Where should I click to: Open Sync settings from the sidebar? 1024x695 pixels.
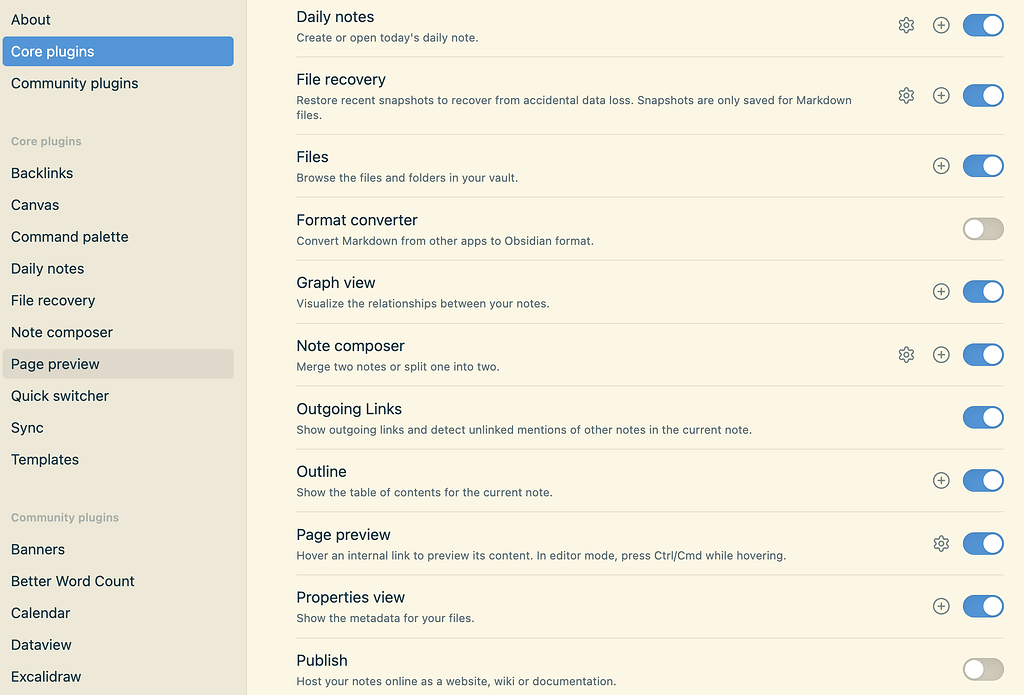(27, 427)
